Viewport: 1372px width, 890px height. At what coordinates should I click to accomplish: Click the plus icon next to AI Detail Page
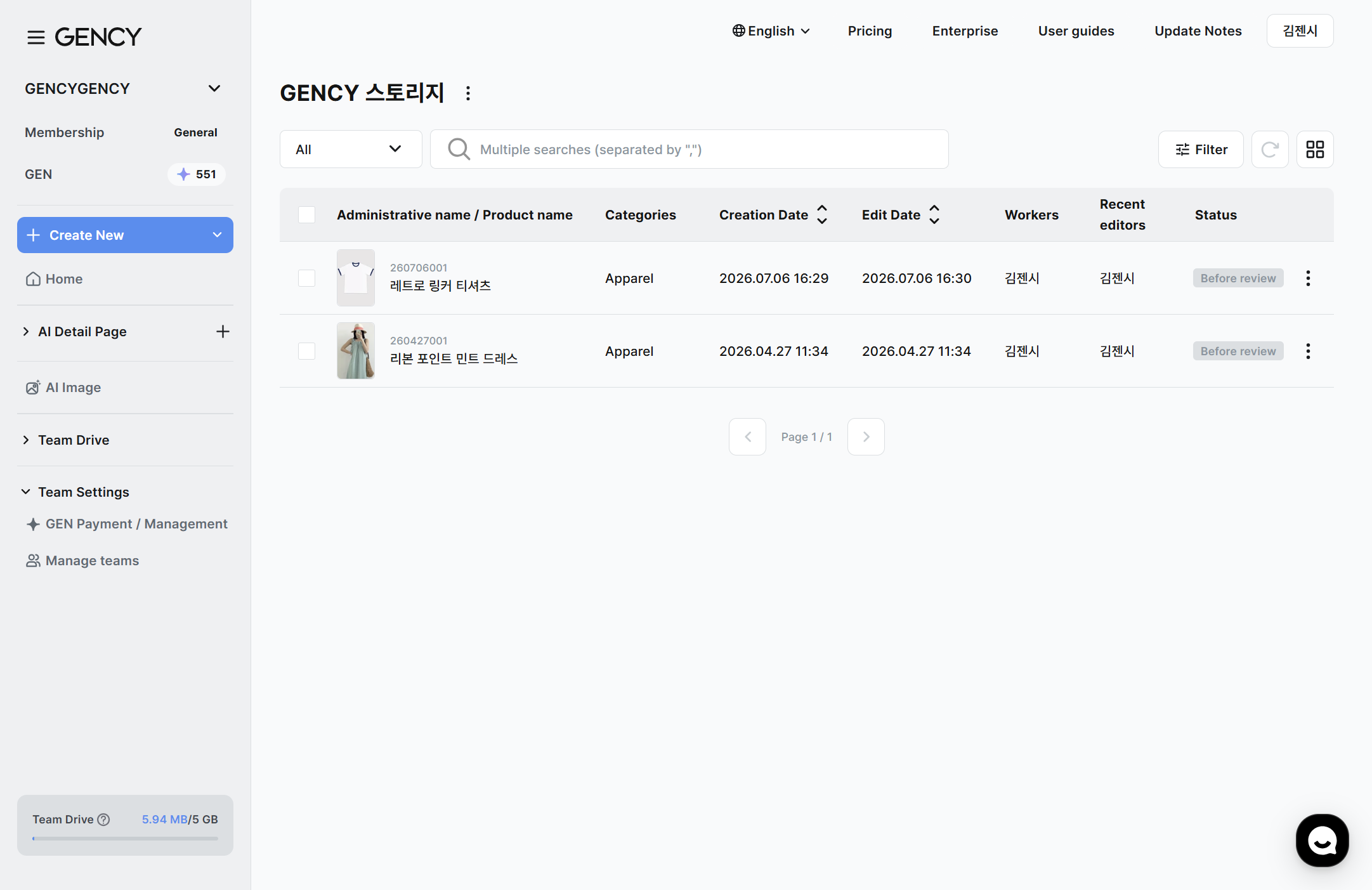click(223, 331)
